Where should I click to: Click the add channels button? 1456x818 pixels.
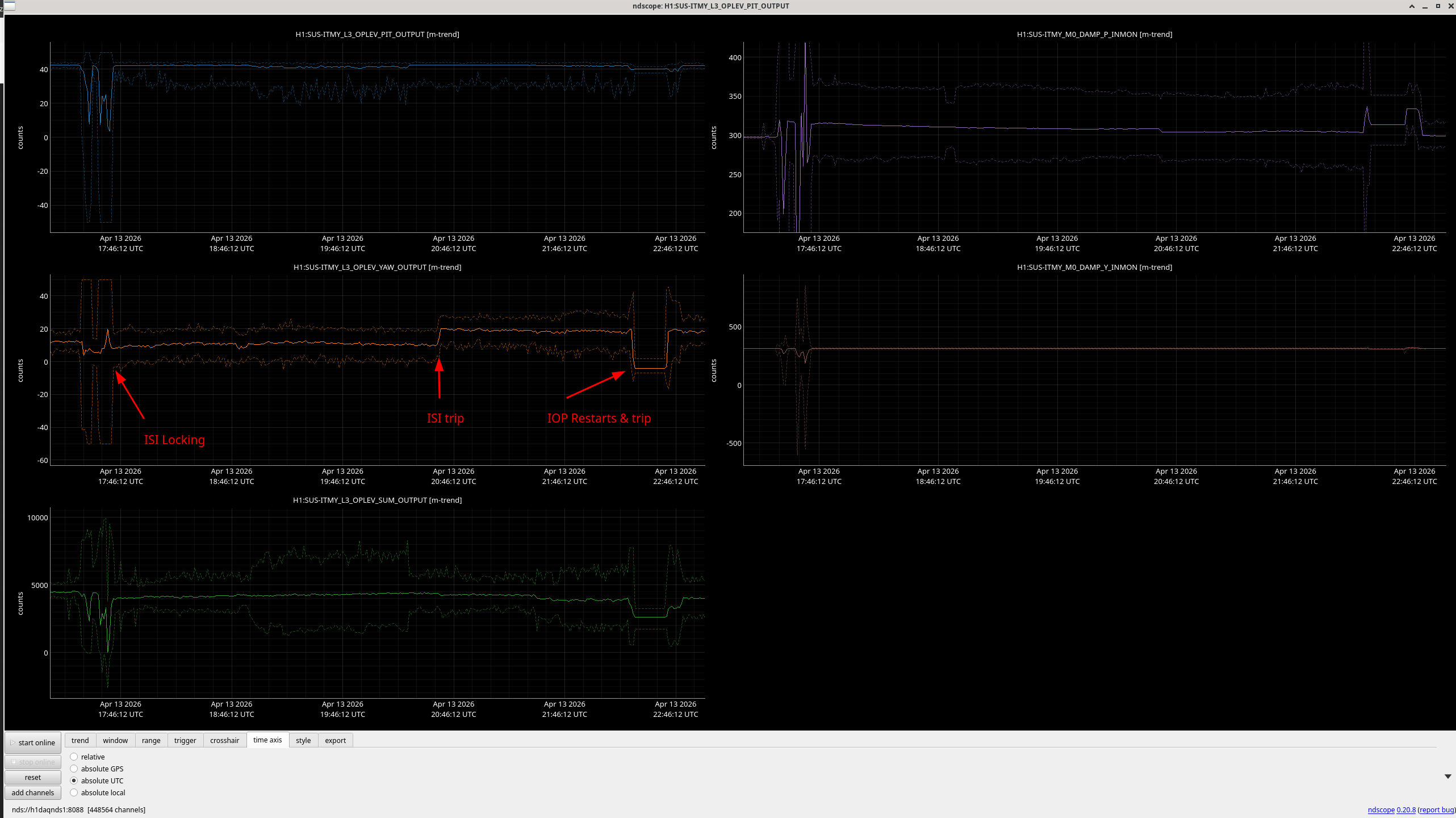coord(33,792)
